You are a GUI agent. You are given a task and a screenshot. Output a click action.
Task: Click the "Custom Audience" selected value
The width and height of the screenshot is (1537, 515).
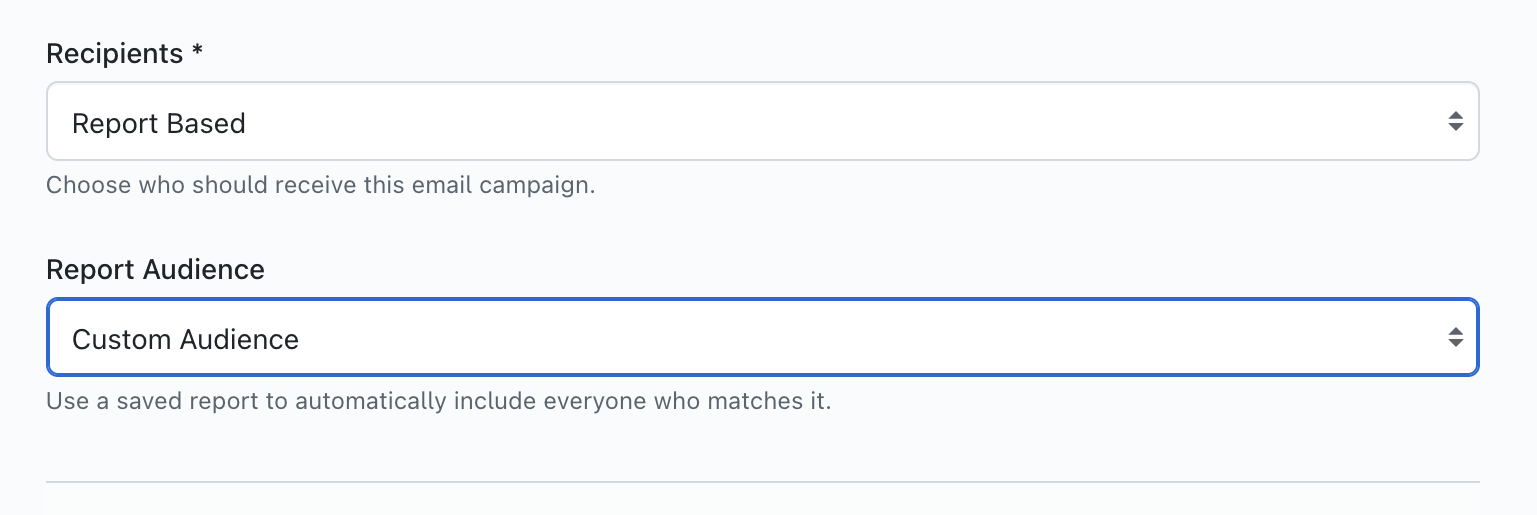185,340
